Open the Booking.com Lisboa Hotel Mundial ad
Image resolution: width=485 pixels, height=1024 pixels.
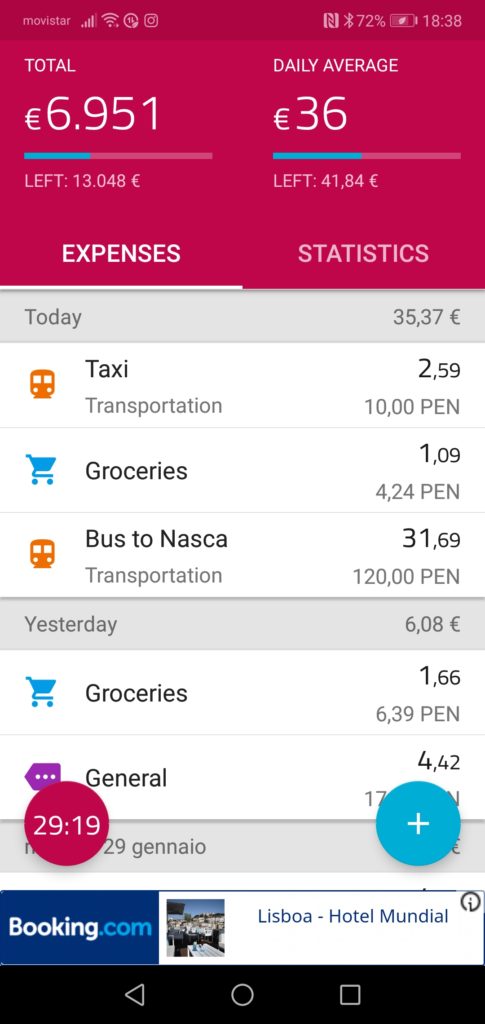[x=242, y=927]
